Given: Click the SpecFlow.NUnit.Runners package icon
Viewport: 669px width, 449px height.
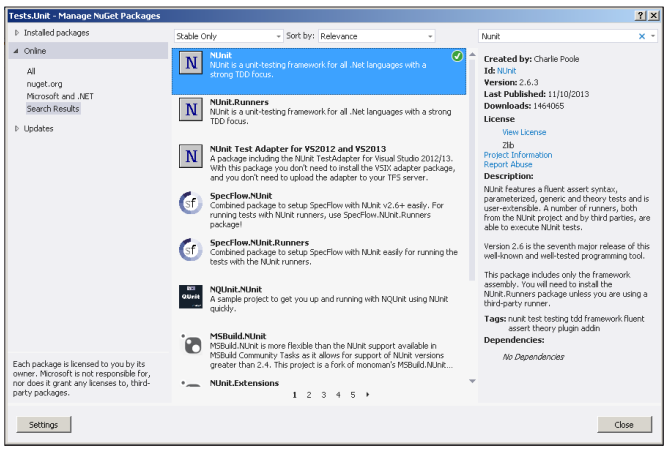Looking at the screenshot, I should (191, 250).
